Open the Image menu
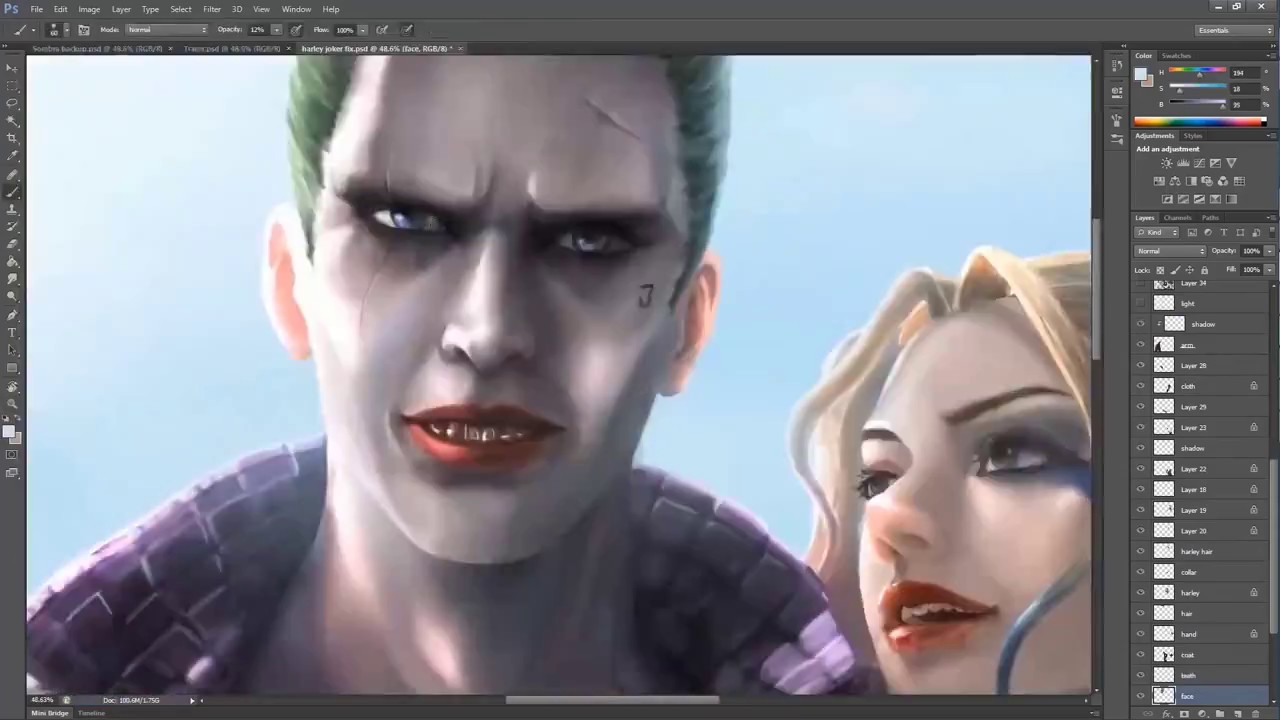 (x=89, y=9)
